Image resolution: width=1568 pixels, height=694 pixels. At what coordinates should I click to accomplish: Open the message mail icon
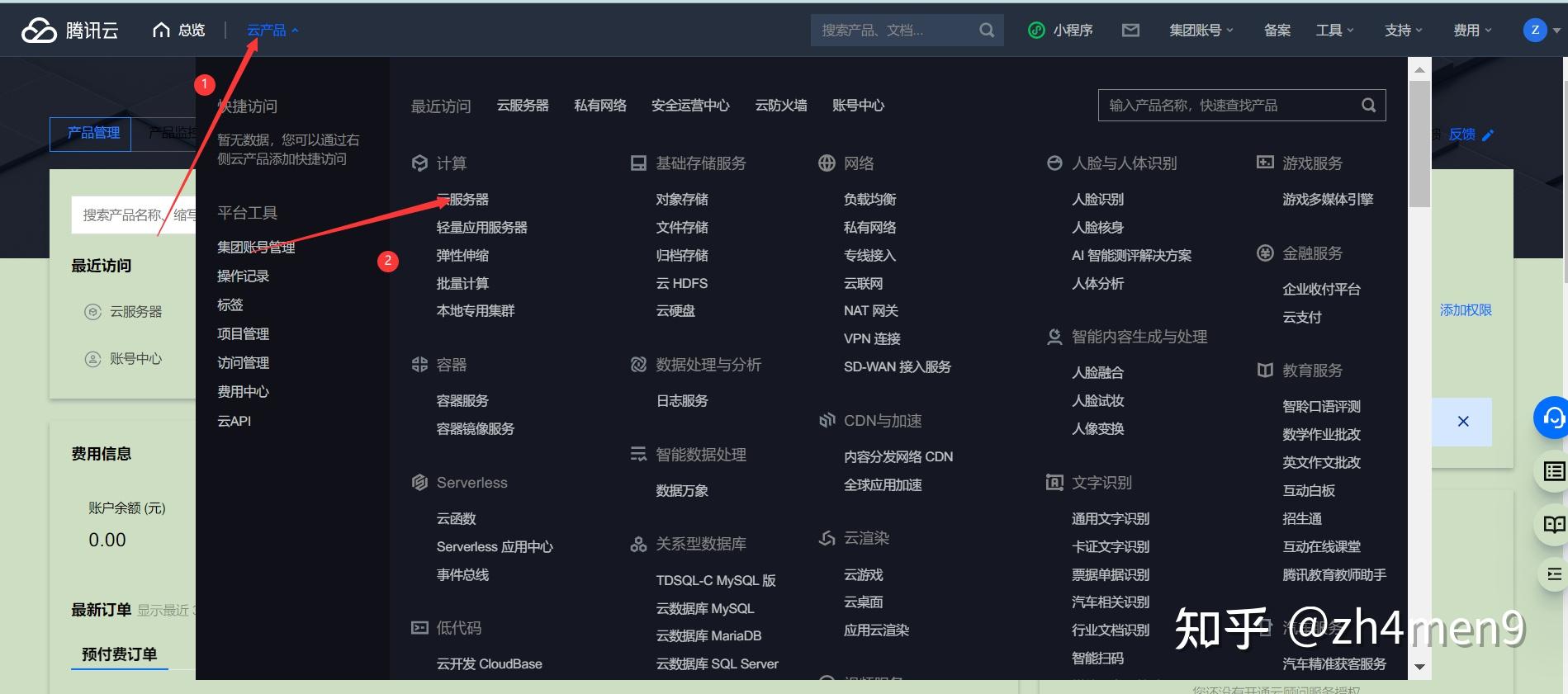1130,31
